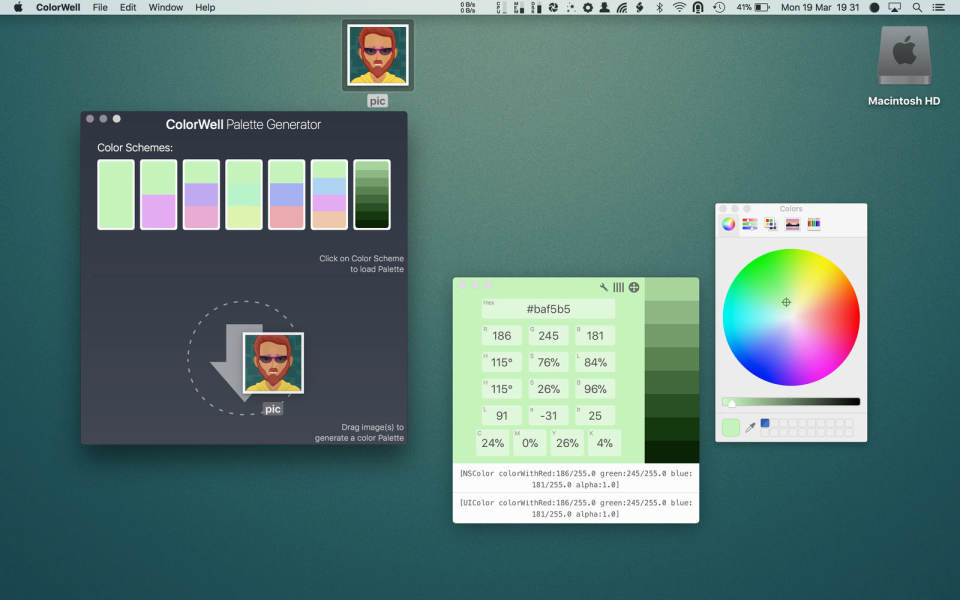The height and width of the screenshot is (600, 960).
Task: Load the green, purple, pink triad scheme
Action: click(201, 195)
